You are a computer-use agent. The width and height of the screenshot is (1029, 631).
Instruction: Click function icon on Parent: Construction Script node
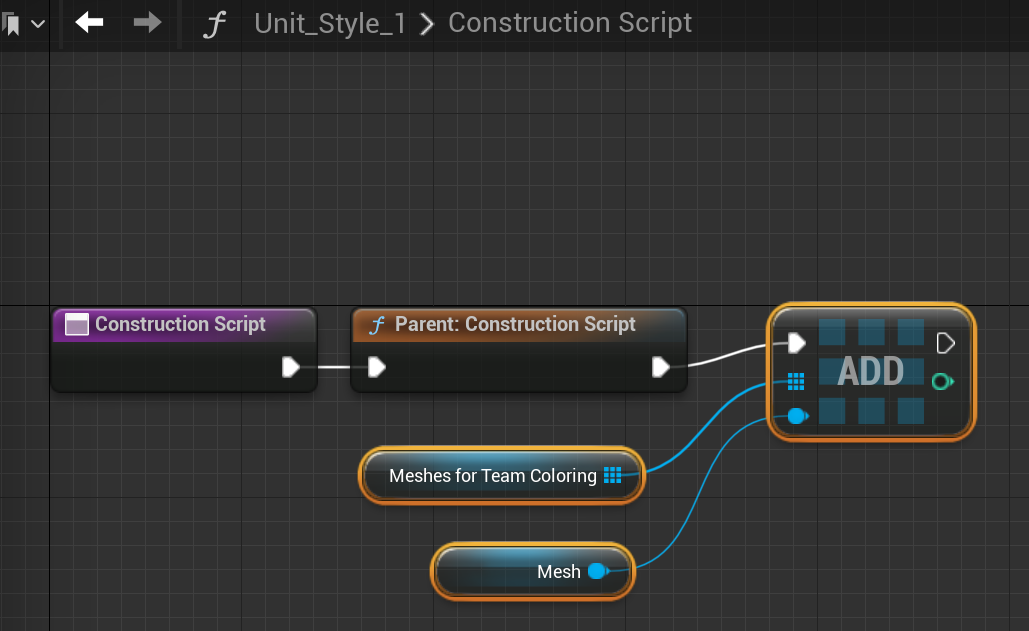click(x=377, y=325)
